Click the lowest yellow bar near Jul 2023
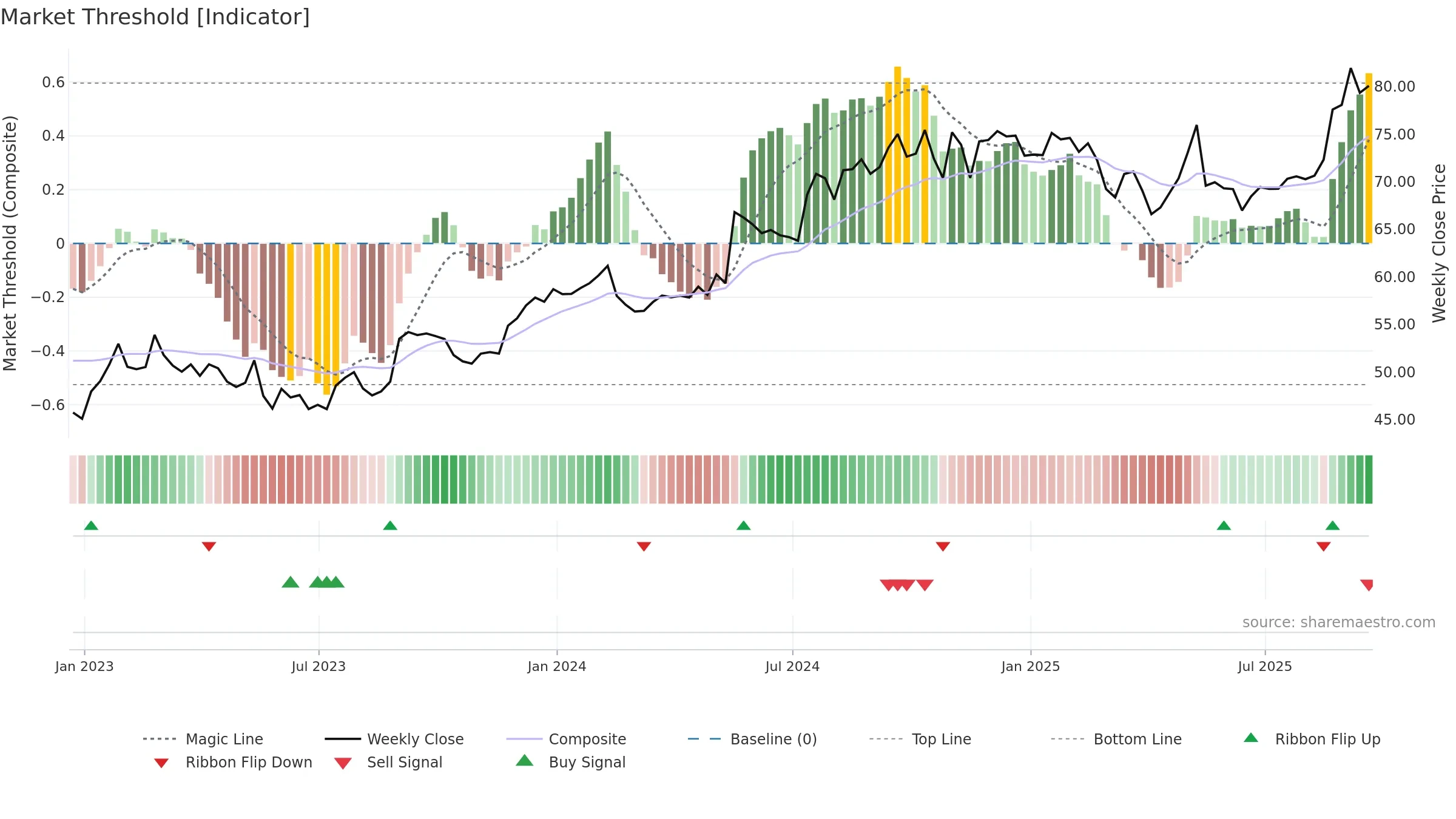The width and height of the screenshot is (1456, 819). (x=327, y=319)
